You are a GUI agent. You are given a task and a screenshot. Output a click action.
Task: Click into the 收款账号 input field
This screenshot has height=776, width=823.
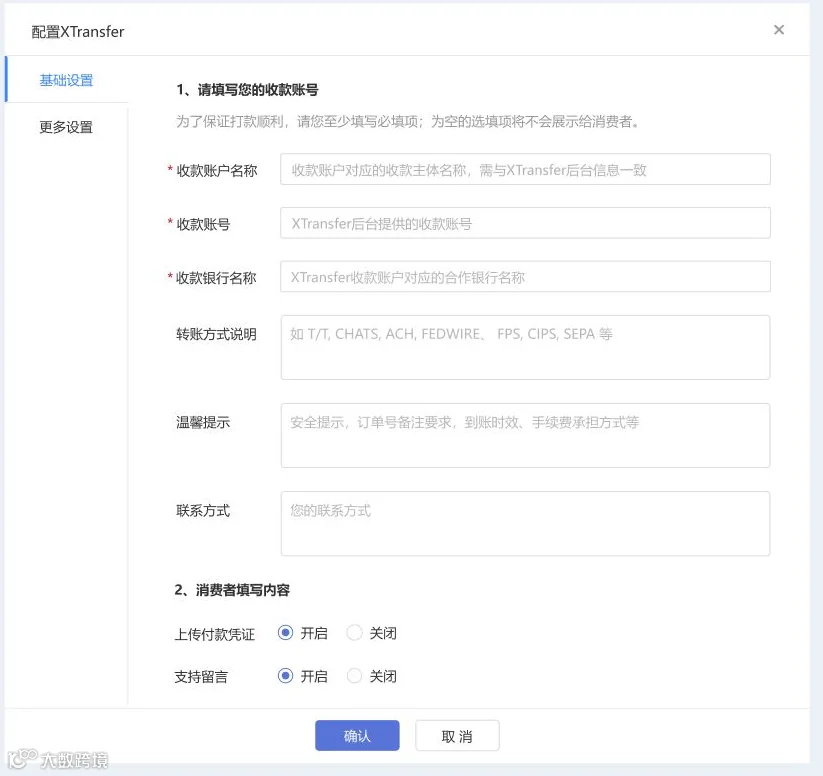click(525, 223)
